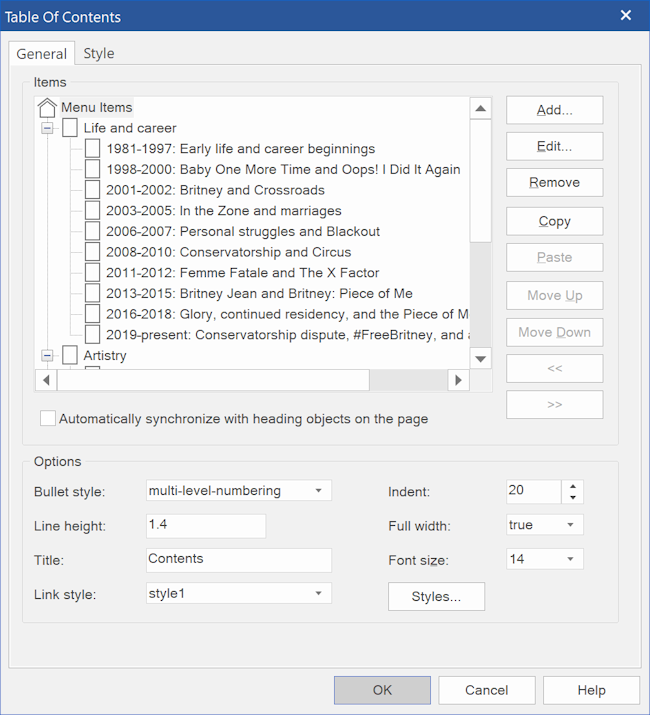Open the Font size dropdown

pyautogui.click(x=545, y=559)
